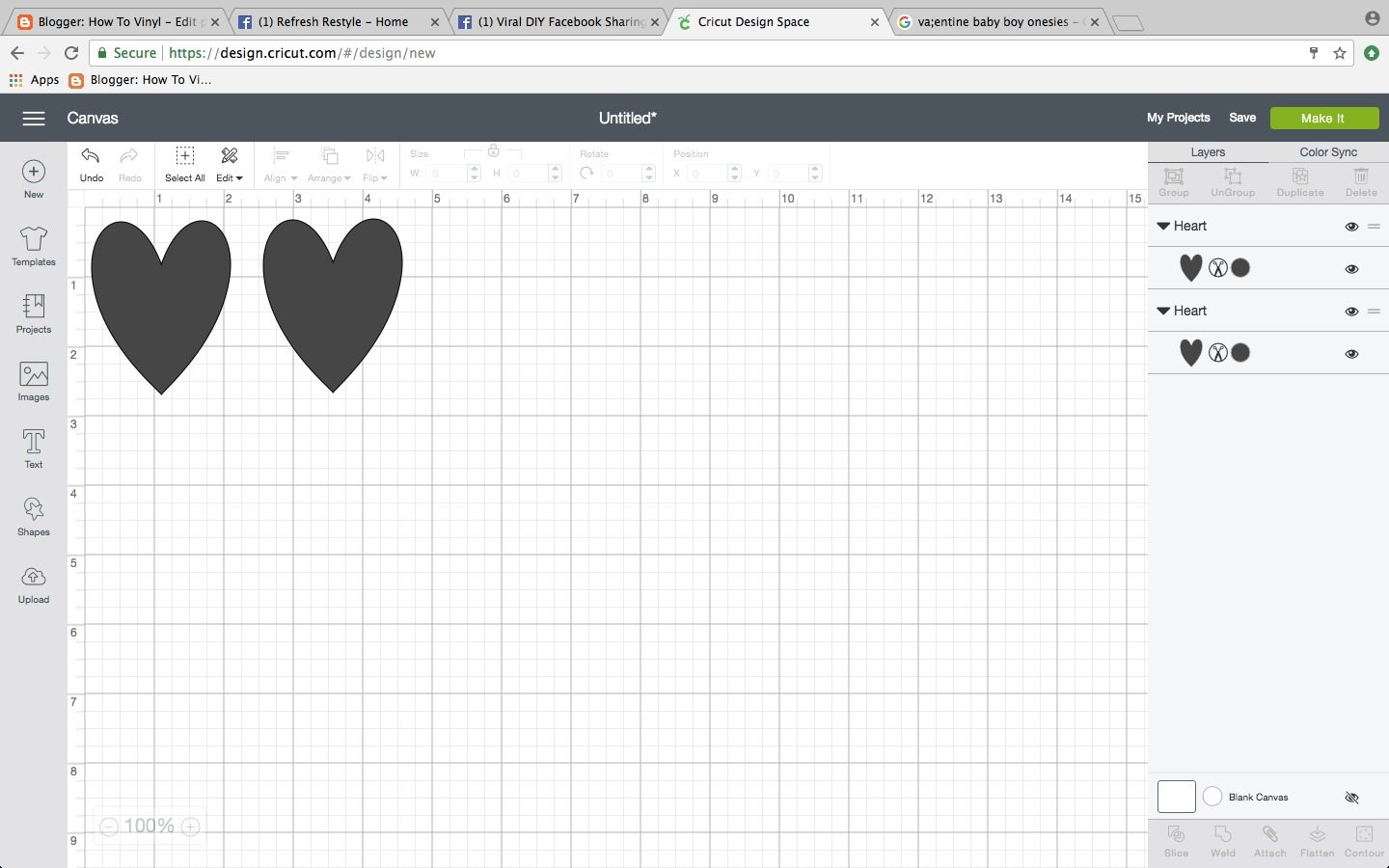Viewport: 1389px width, 868px height.
Task: Click the browser Back button
Action: tap(16, 53)
